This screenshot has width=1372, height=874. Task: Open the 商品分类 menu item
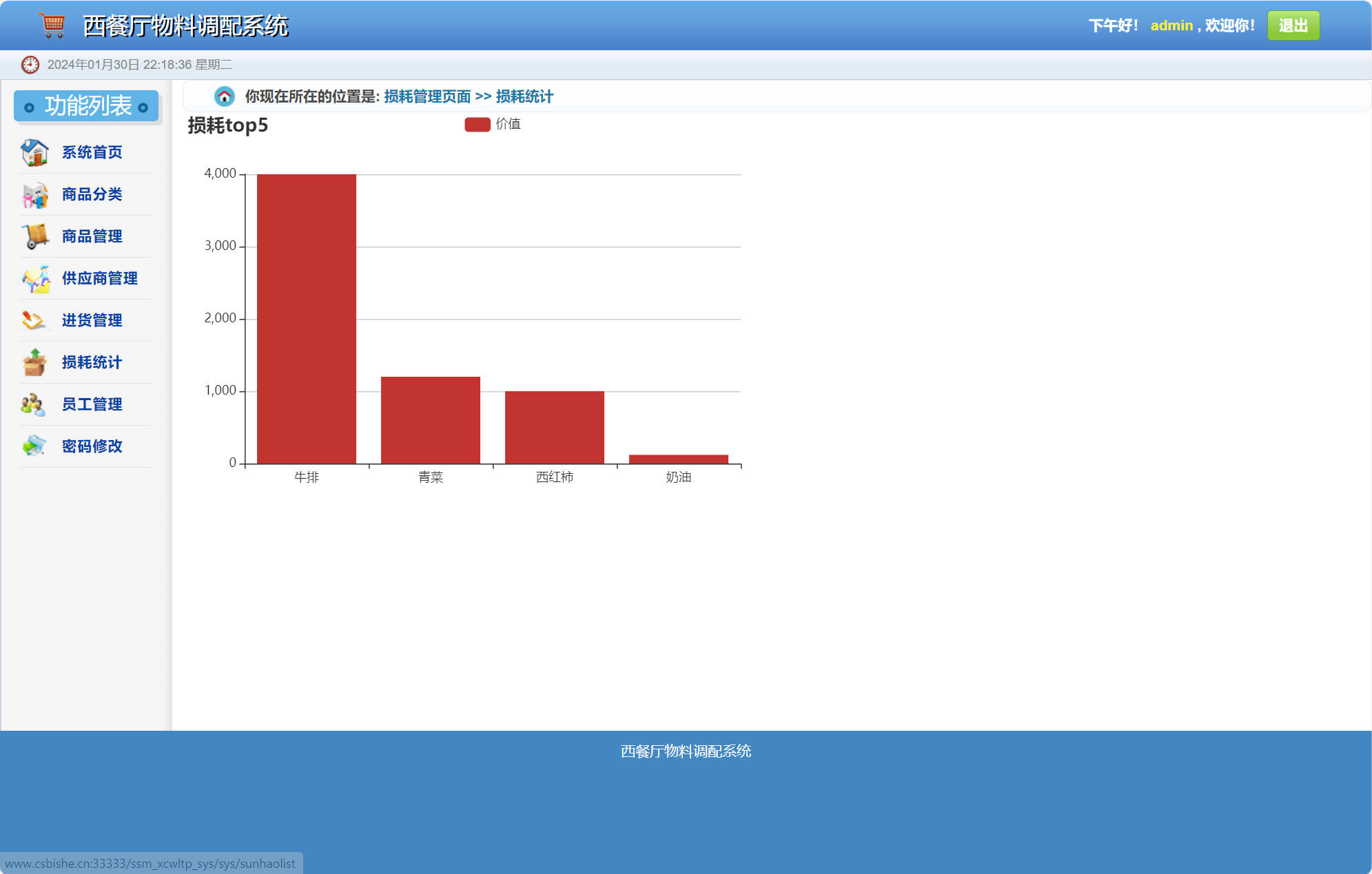92,194
